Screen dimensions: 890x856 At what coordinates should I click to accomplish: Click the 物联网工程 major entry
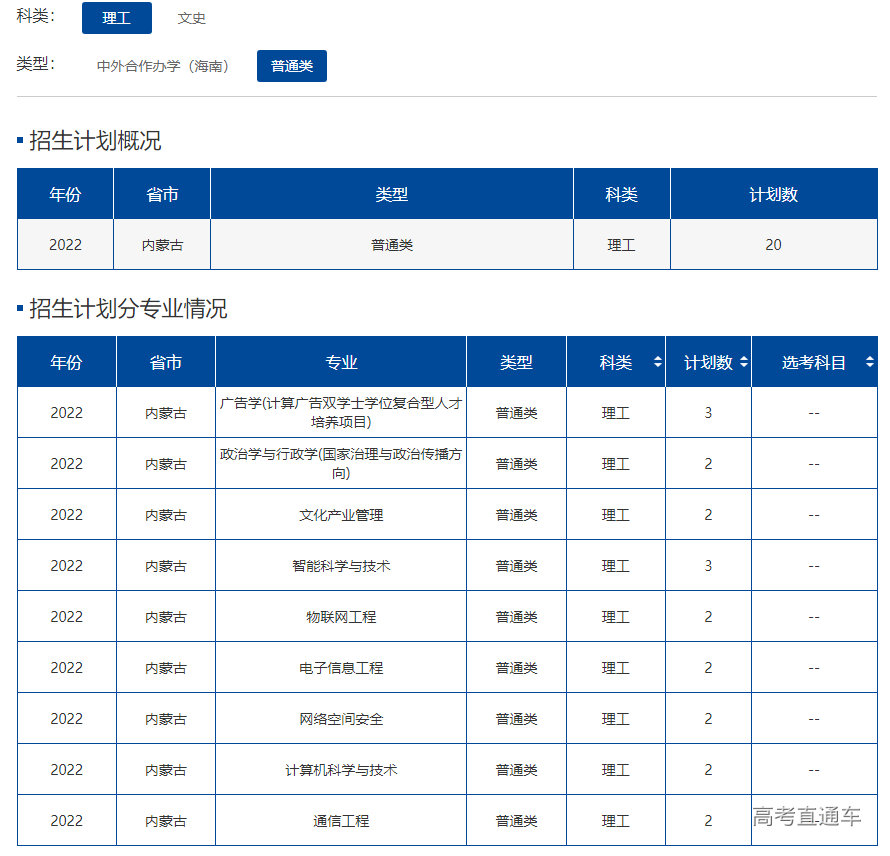341,616
